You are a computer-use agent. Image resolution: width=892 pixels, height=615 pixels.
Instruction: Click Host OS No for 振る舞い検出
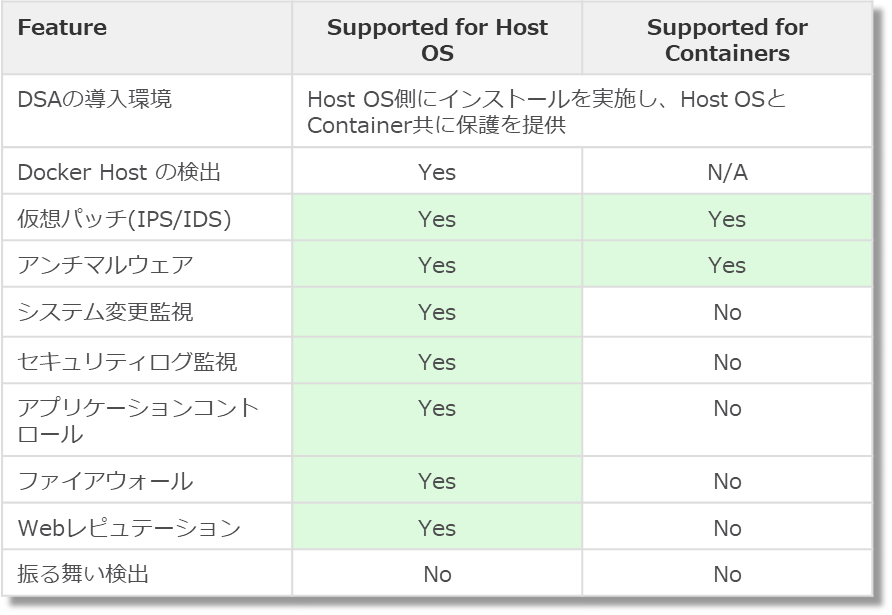tap(437, 574)
